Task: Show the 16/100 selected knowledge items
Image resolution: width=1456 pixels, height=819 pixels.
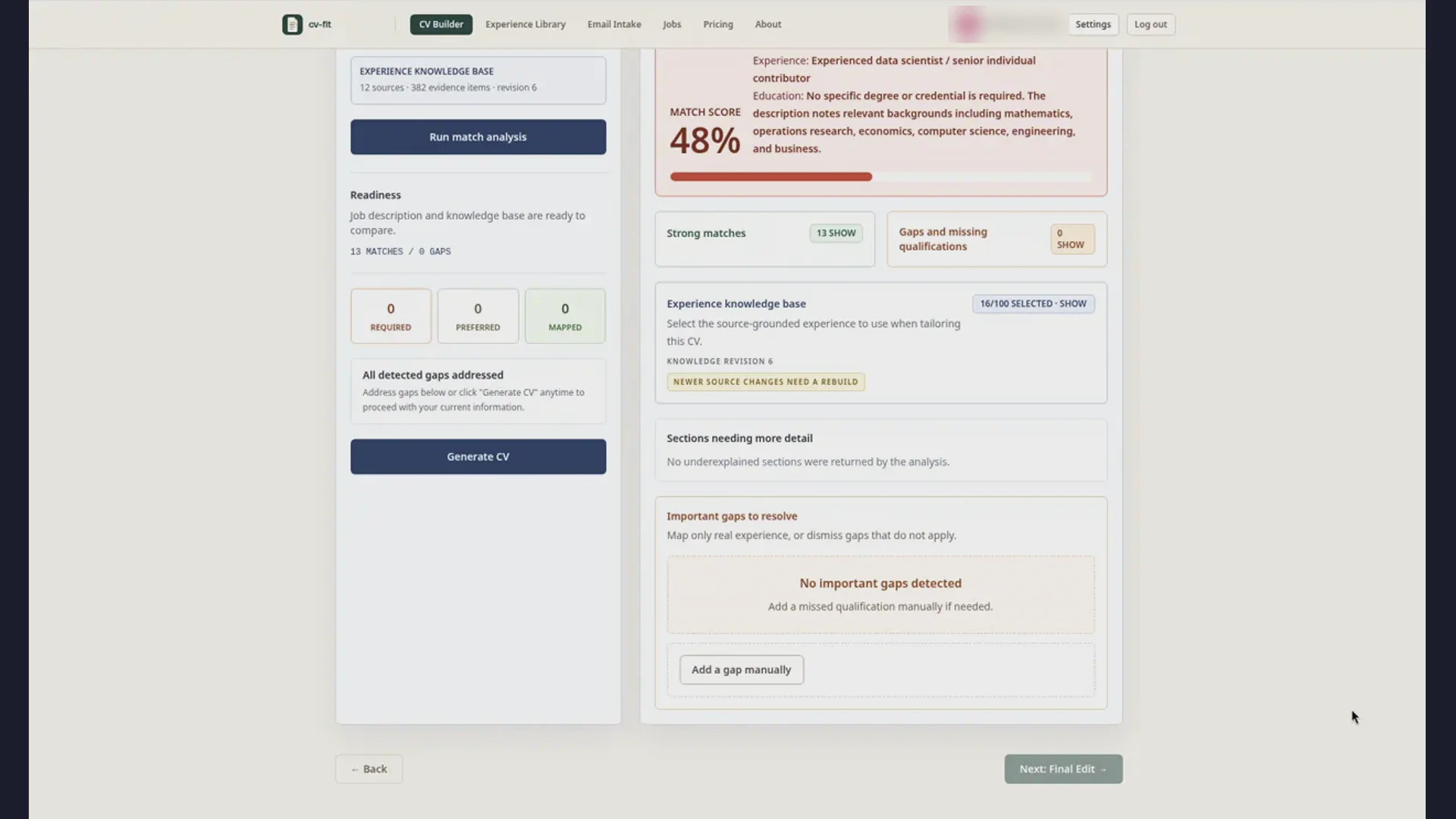Action: pyautogui.click(x=1033, y=303)
